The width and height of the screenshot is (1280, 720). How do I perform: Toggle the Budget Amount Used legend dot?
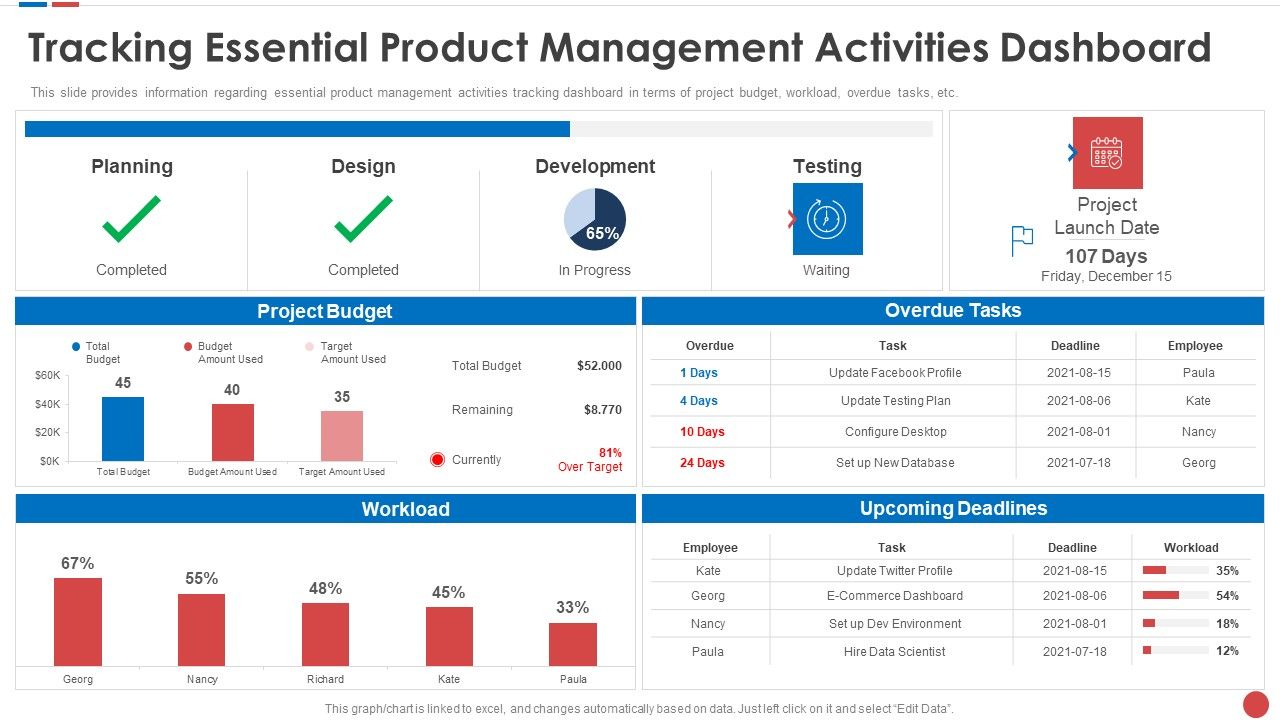pos(188,345)
